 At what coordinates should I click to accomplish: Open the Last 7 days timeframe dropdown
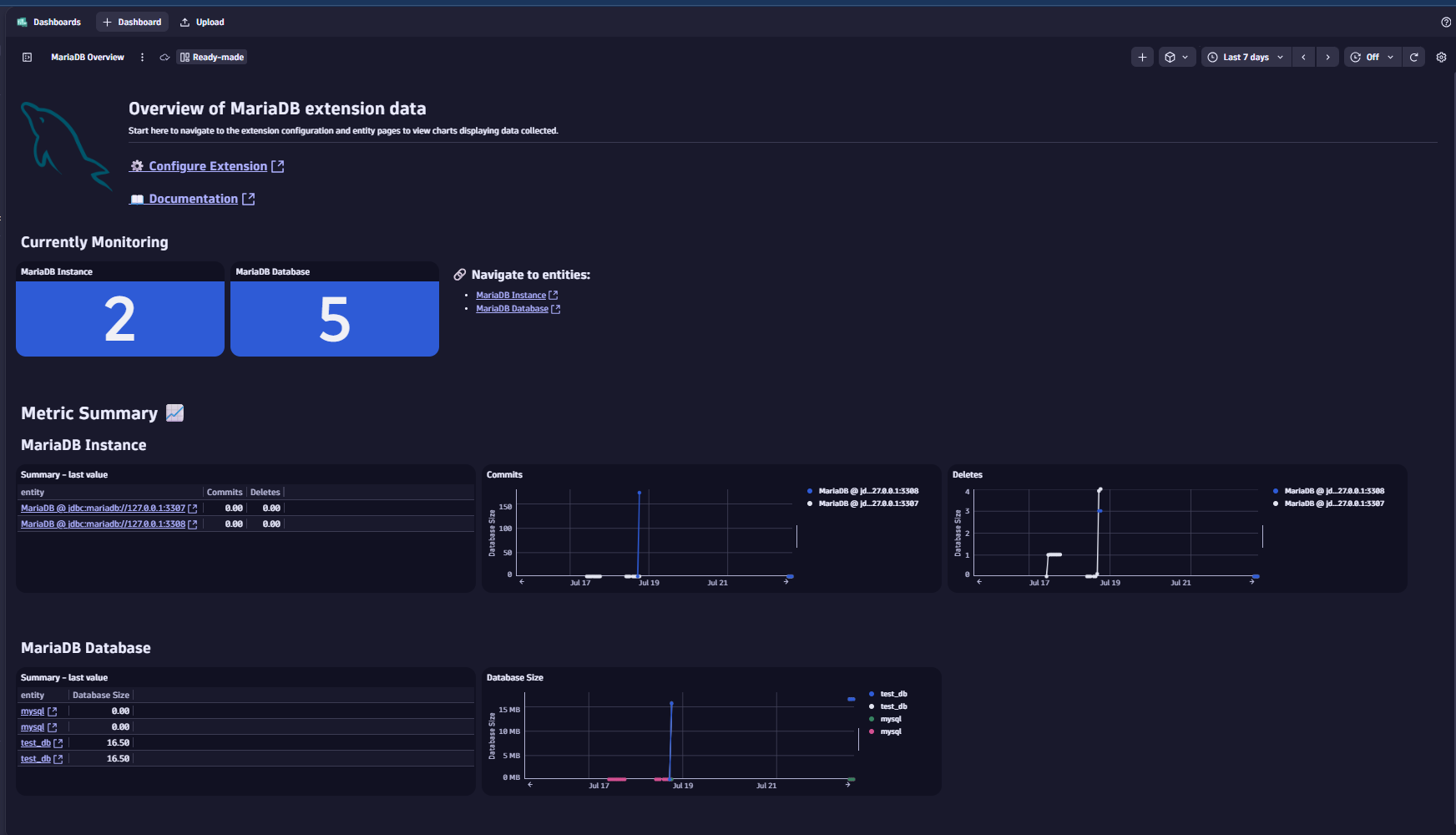(1245, 57)
